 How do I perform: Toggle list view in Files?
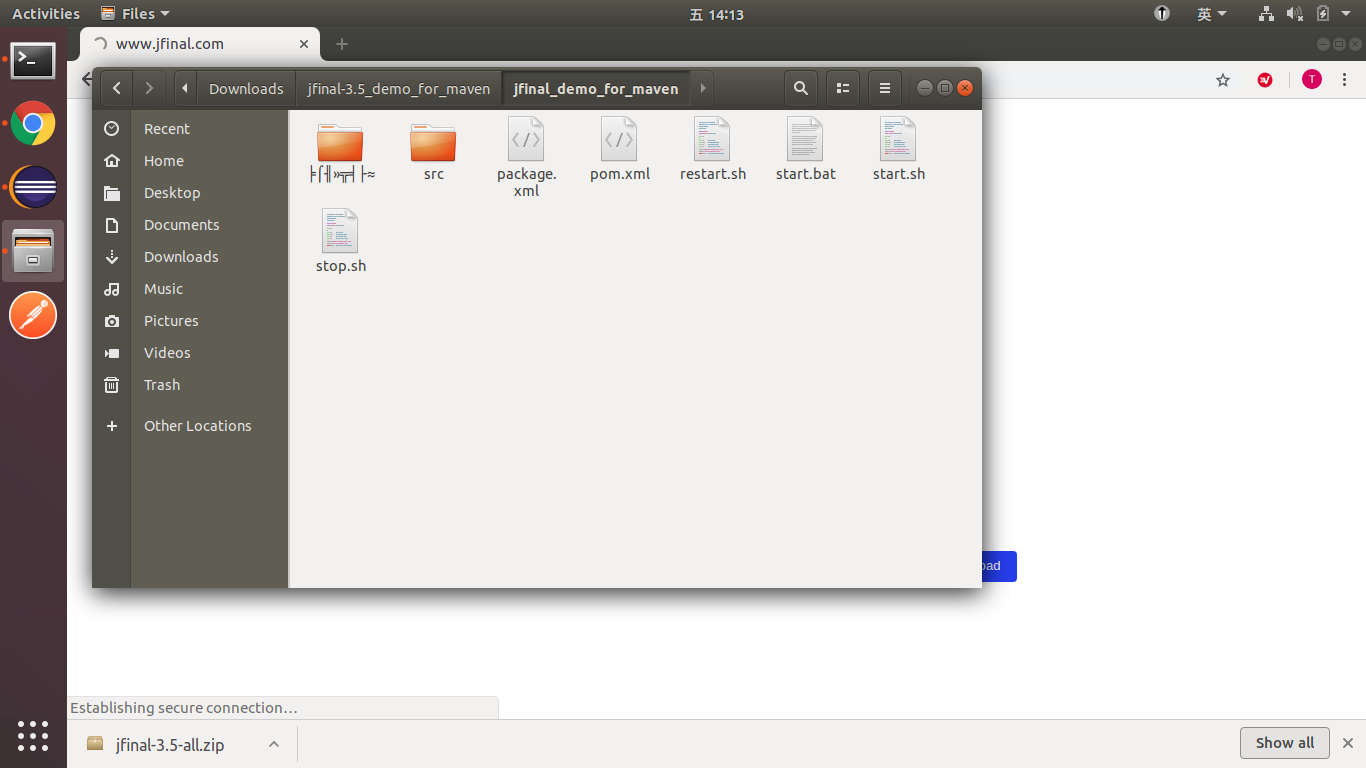(843, 88)
